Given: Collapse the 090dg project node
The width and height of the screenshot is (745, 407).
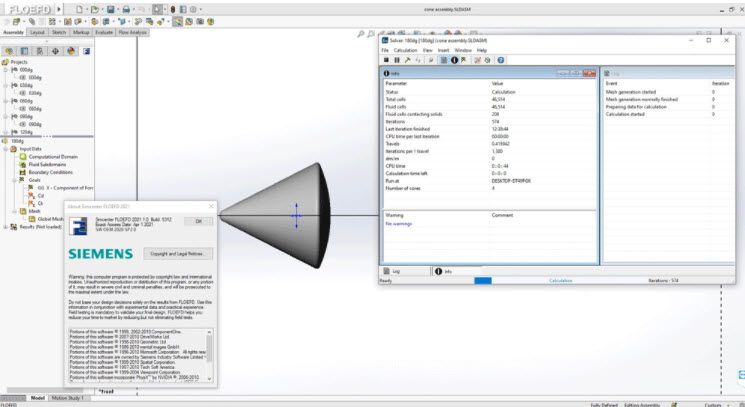Looking at the screenshot, I should click(6, 116).
